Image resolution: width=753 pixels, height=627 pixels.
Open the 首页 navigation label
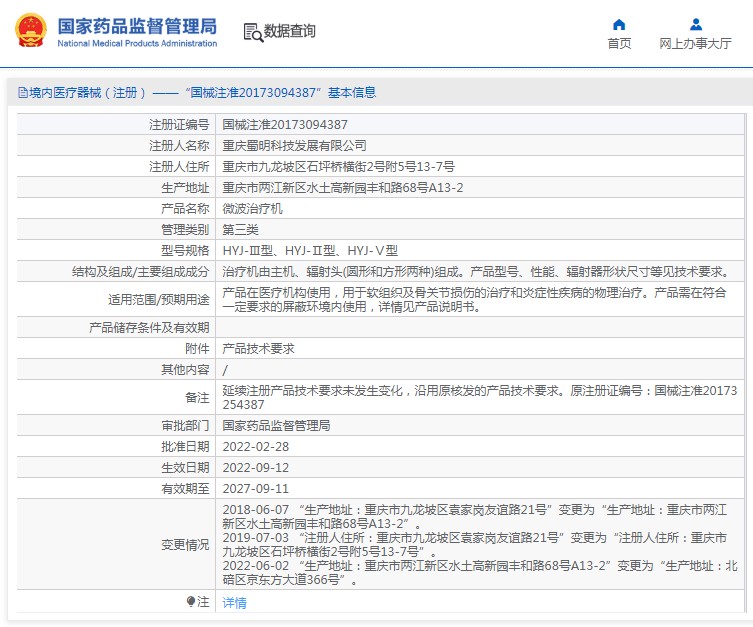click(619, 44)
